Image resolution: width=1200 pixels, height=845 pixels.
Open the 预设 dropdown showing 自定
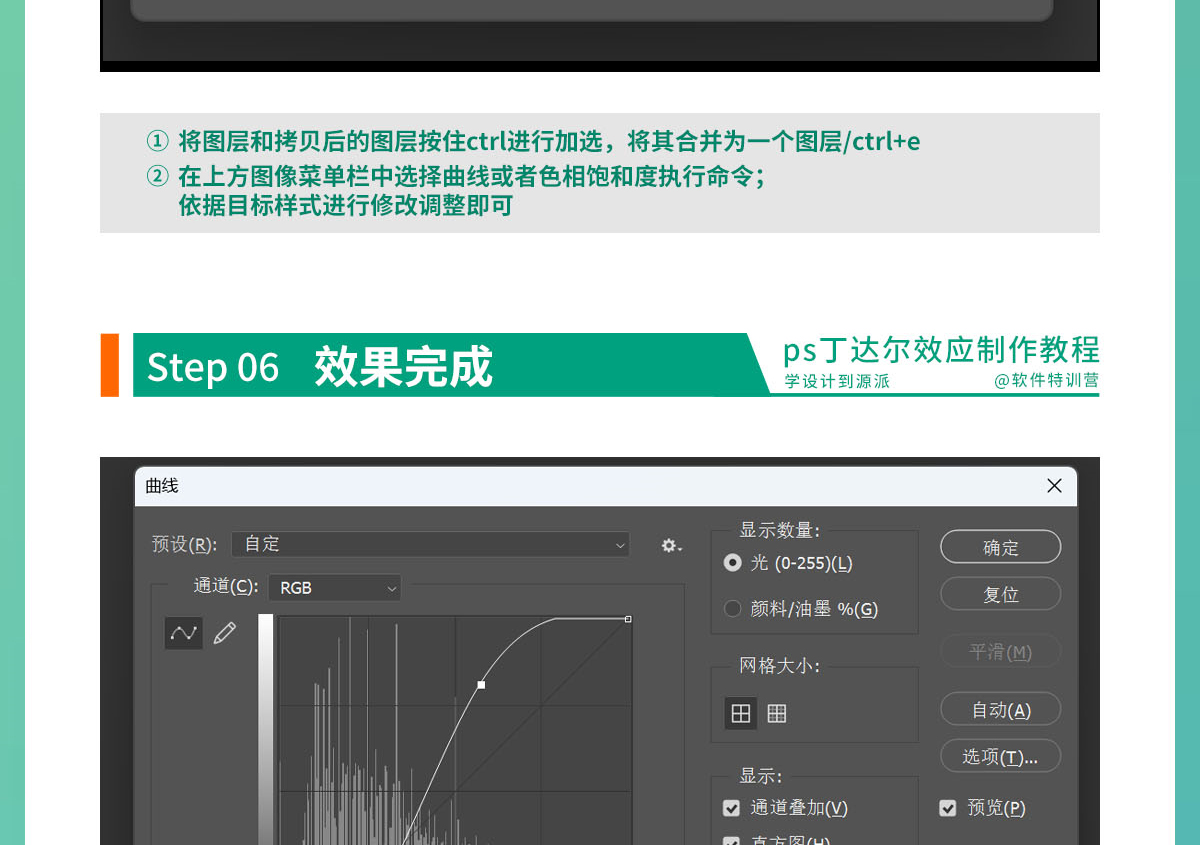pos(430,544)
